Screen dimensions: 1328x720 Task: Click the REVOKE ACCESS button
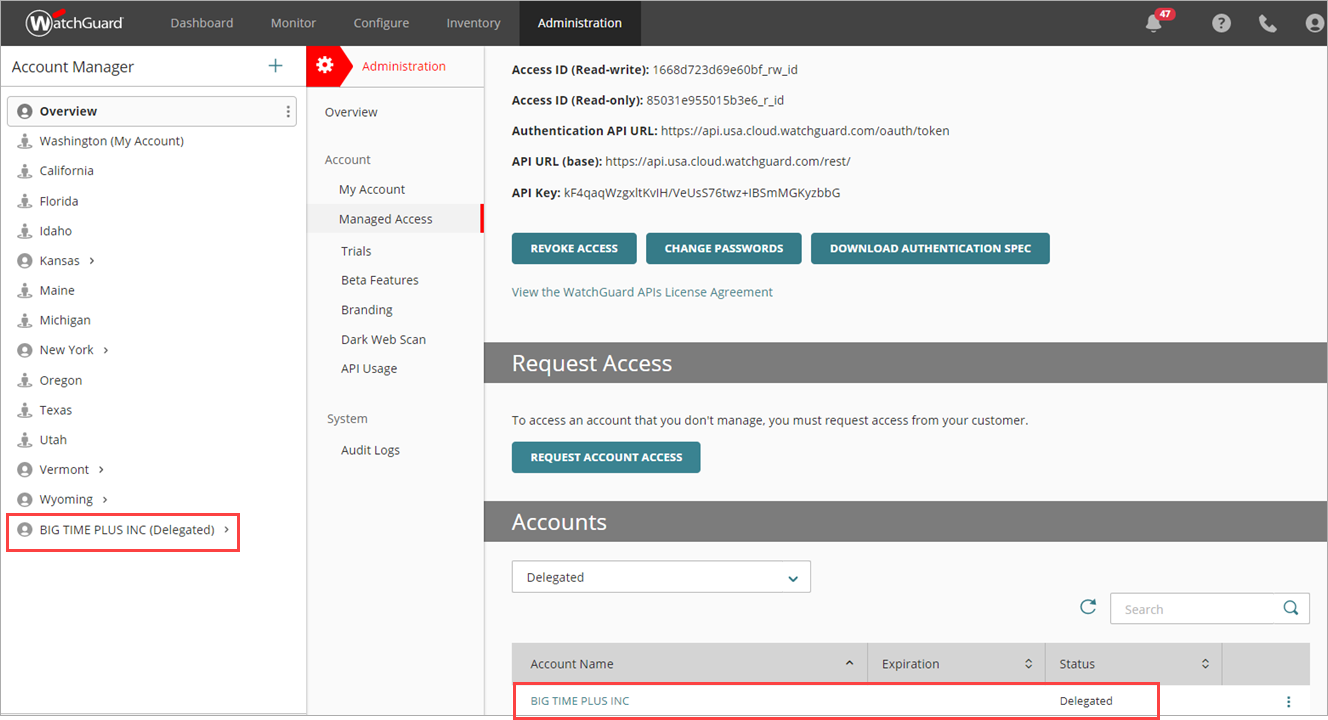[574, 248]
